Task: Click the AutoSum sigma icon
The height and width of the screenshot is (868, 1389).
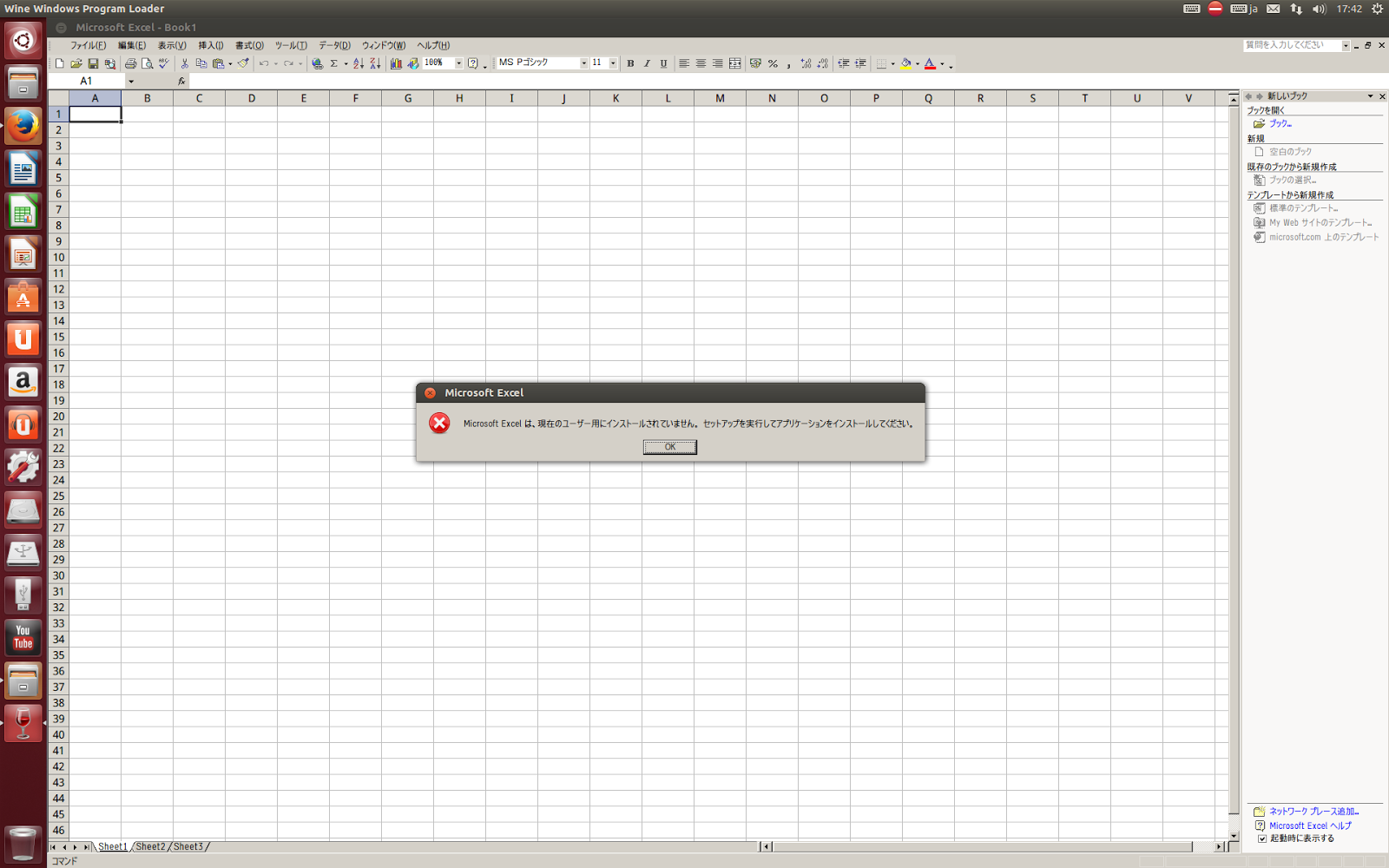Action: click(333, 63)
